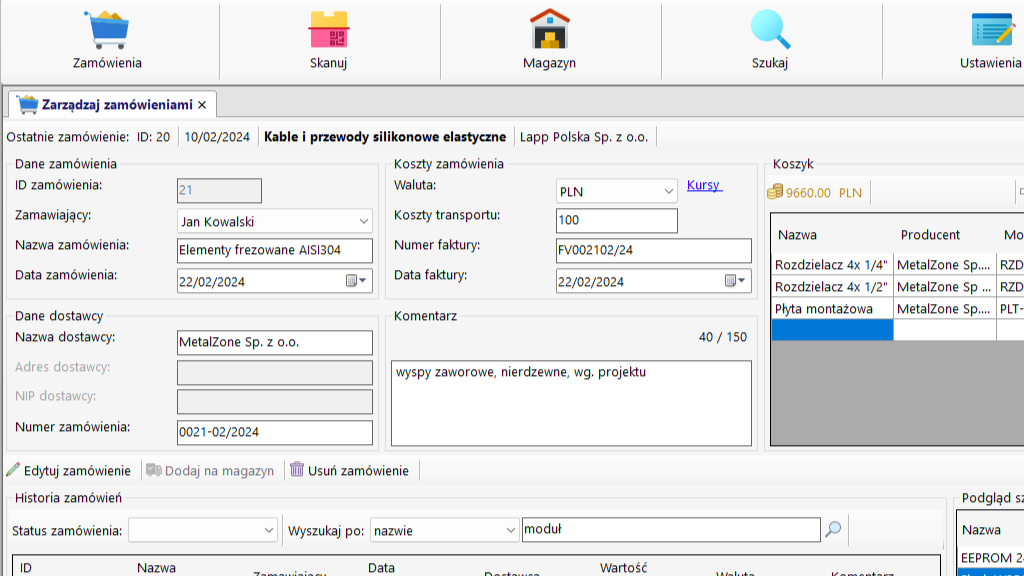Open Ustawienia settings icon
The image size is (1024, 576).
[x=991, y=30]
